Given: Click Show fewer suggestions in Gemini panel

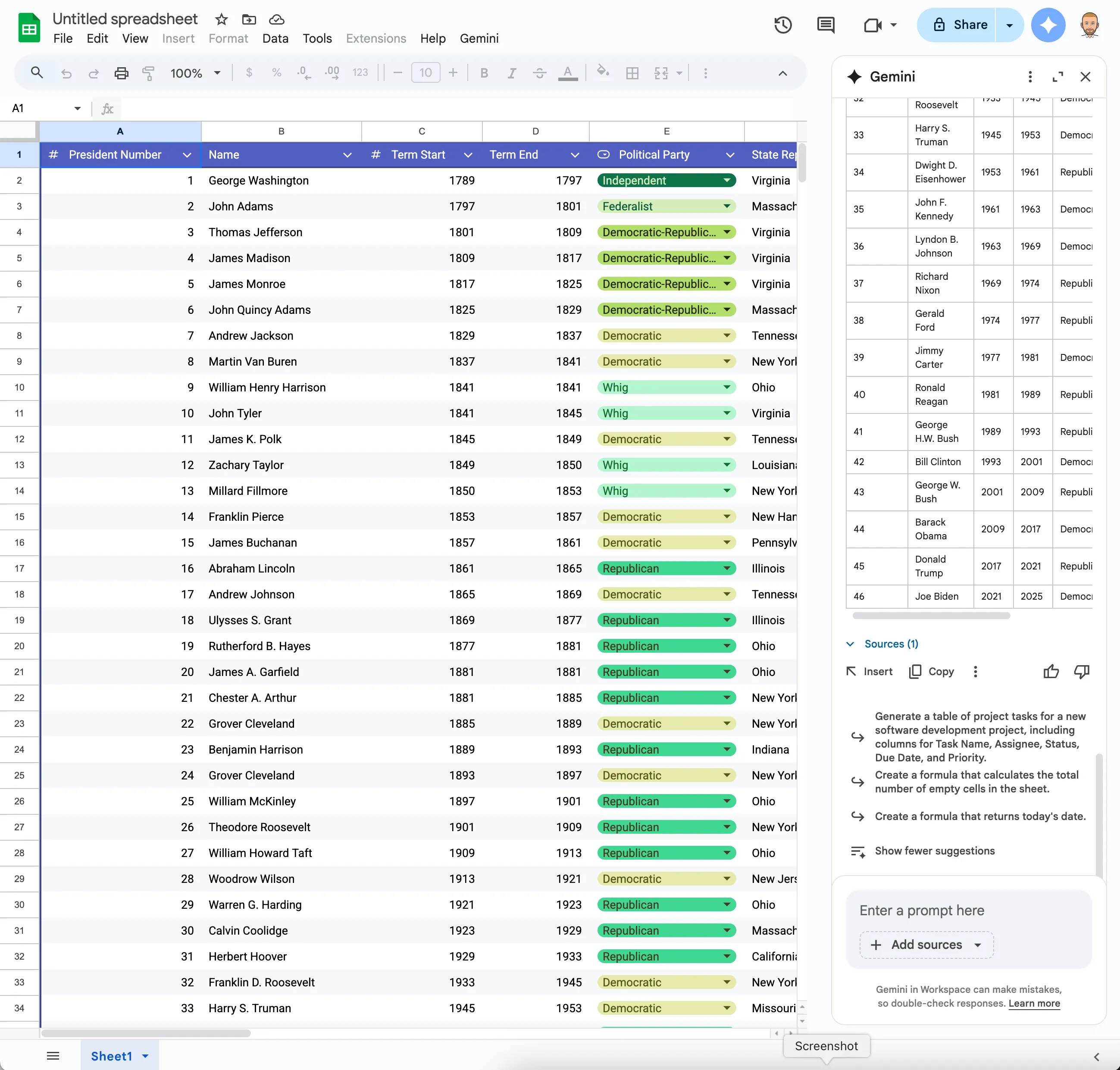Looking at the screenshot, I should (x=934, y=851).
